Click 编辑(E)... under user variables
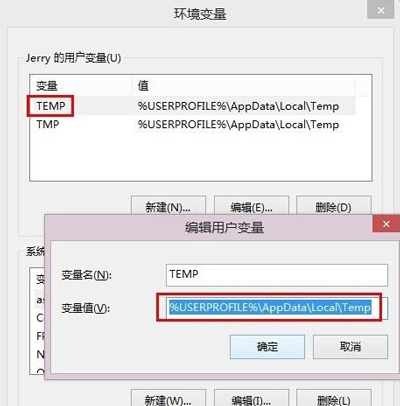400x406 pixels. pyautogui.click(x=251, y=207)
